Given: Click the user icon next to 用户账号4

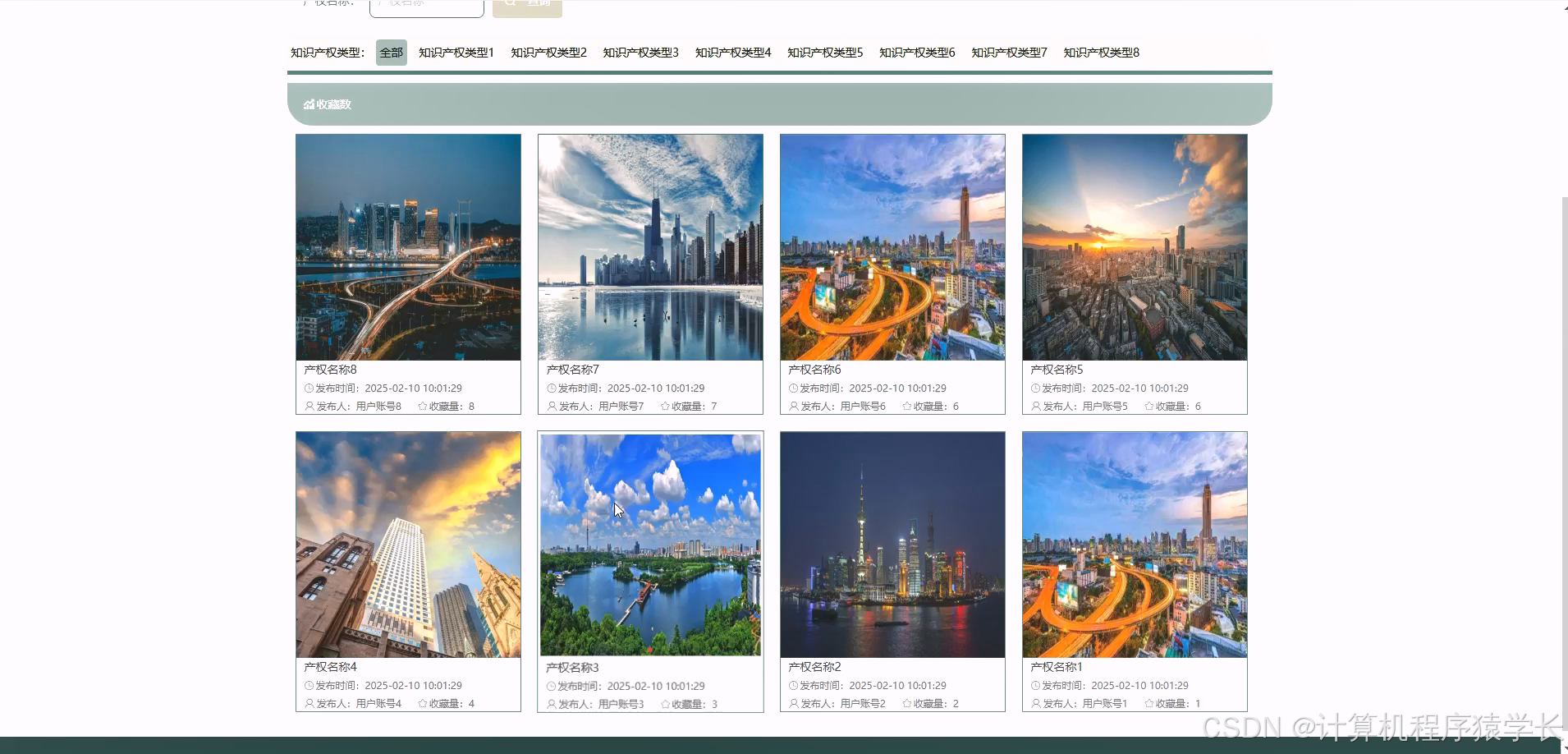Looking at the screenshot, I should click(309, 704).
